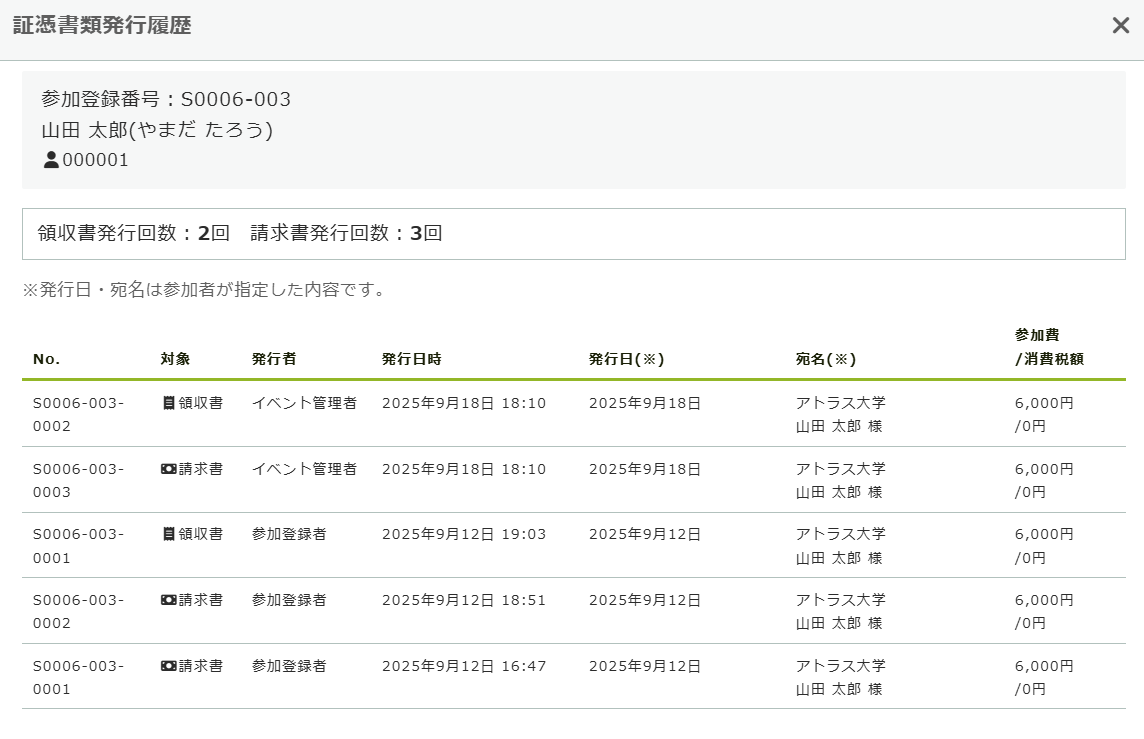Screen dimensions: 1144x739
Task: Click the 発行日(※) column header
Action: point(626,359)
